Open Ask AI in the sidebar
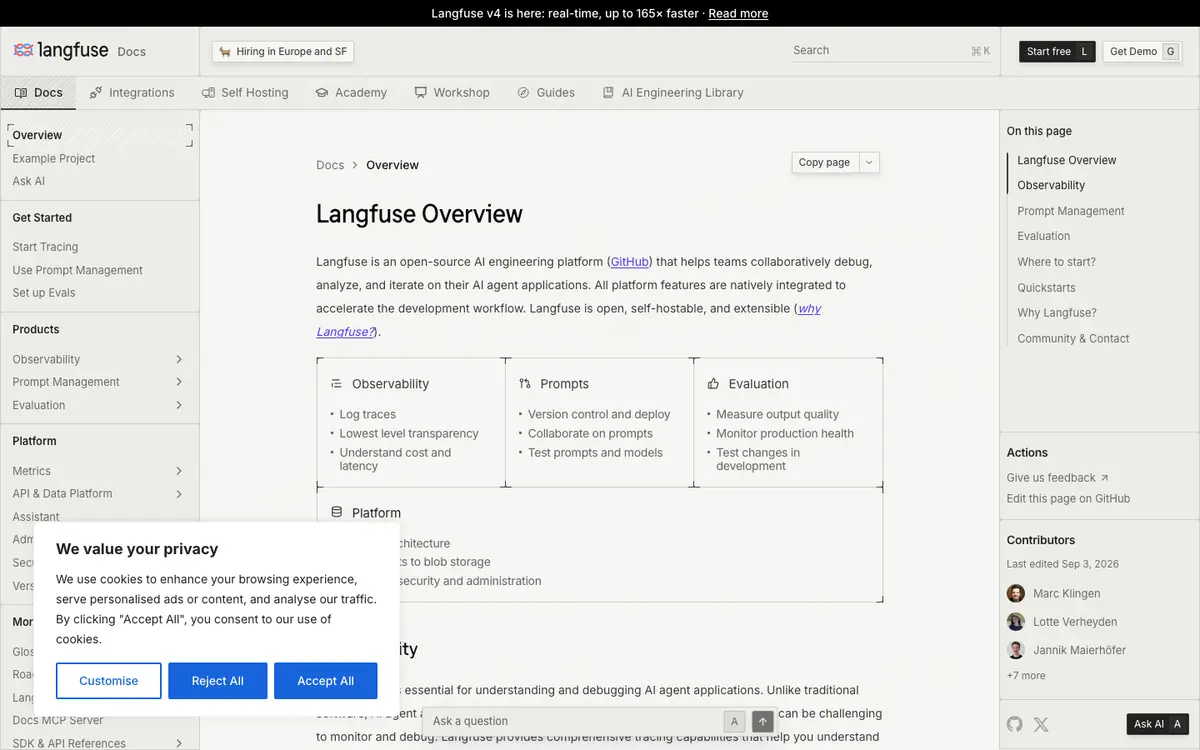1200x750 pixels. click(29, 181)
